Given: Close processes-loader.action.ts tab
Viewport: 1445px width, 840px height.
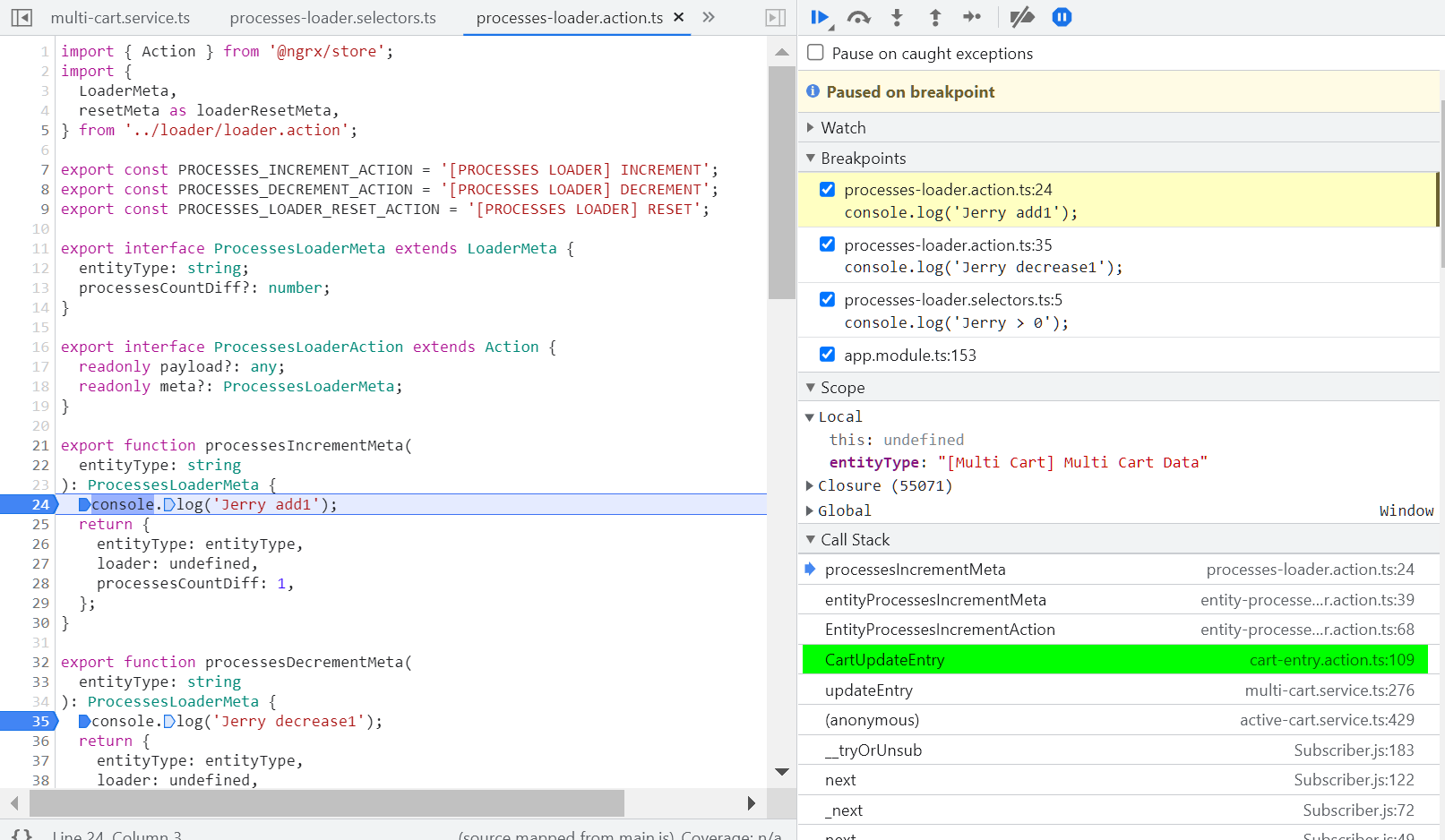Looking at the screenshot, I should click(x=679, y=17).
